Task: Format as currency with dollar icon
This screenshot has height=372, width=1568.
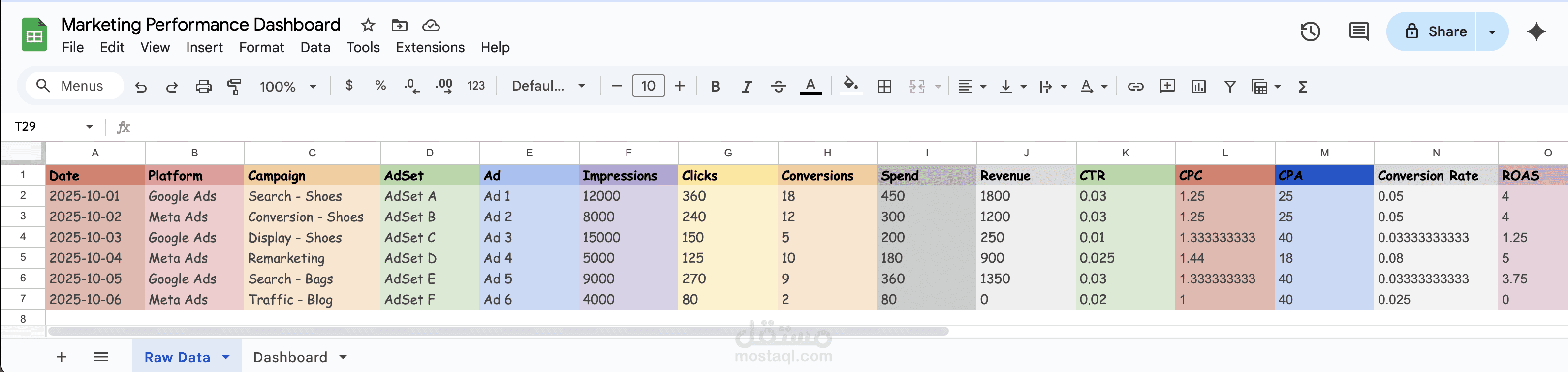Action: point(349,86)
